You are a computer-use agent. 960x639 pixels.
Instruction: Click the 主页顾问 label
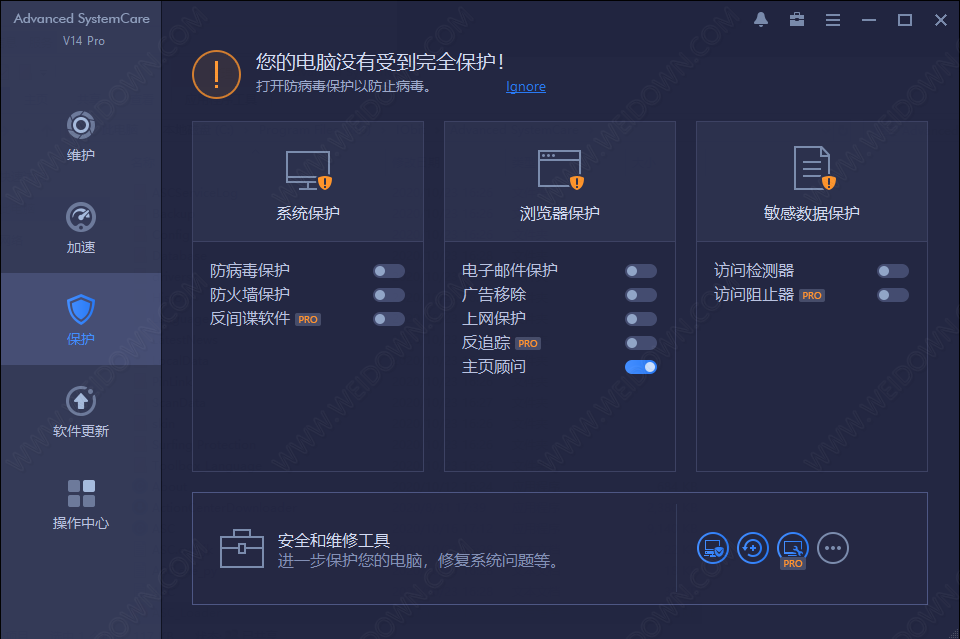[x=493, y=367]
